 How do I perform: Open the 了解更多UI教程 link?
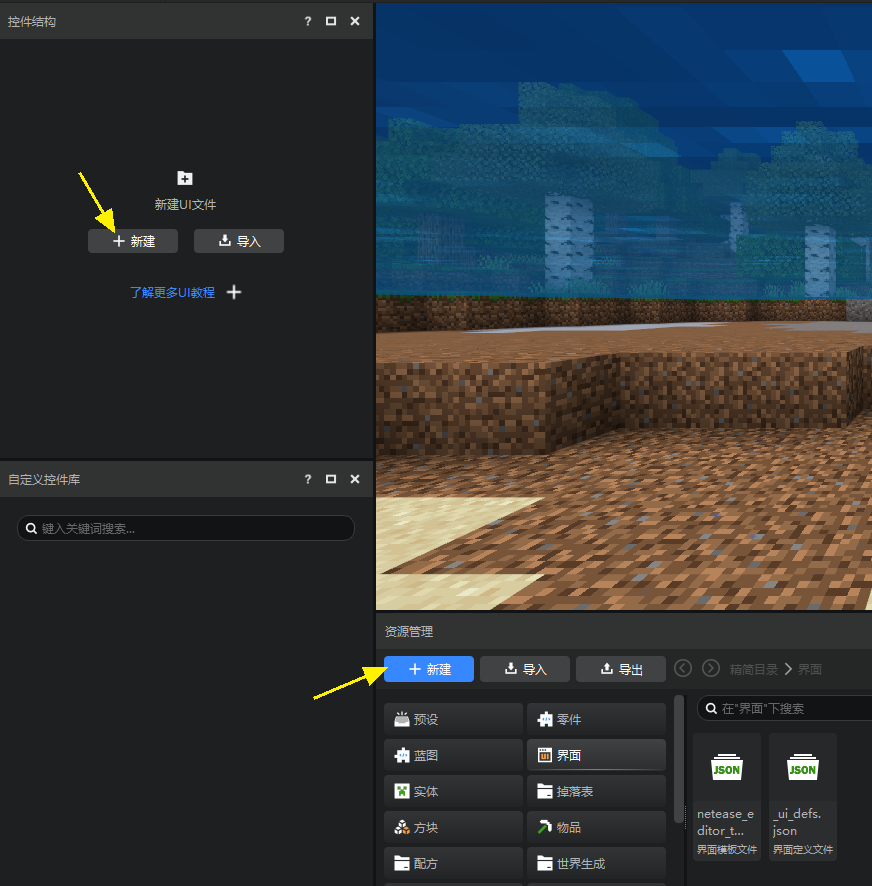point(172,293)
